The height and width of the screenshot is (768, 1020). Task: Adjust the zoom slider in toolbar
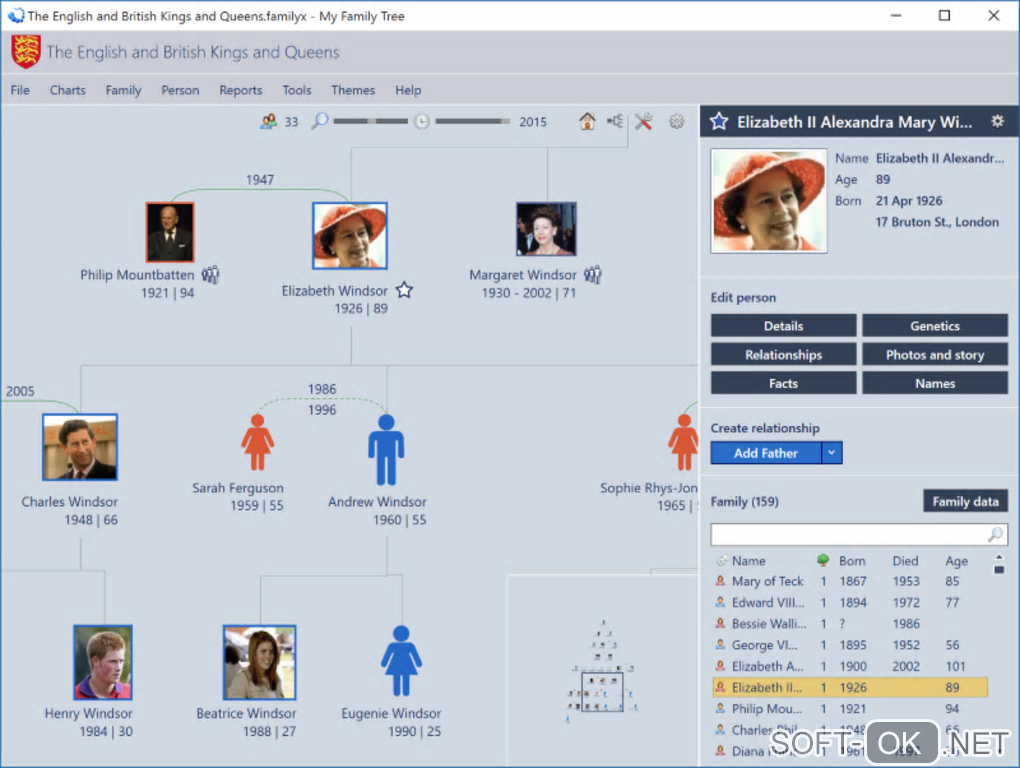click(371, 121)
